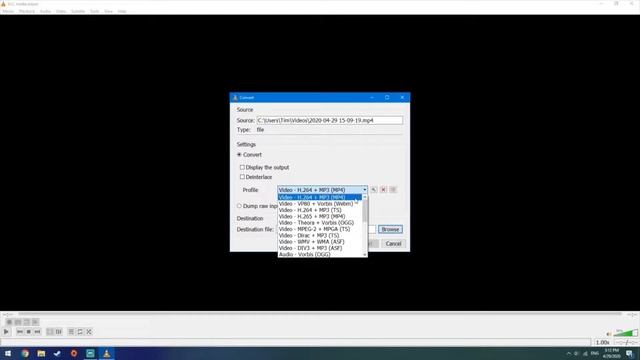
Task: Choose Video - H.264 + MP3 (MP4) highlighted option
Action: 320,197
